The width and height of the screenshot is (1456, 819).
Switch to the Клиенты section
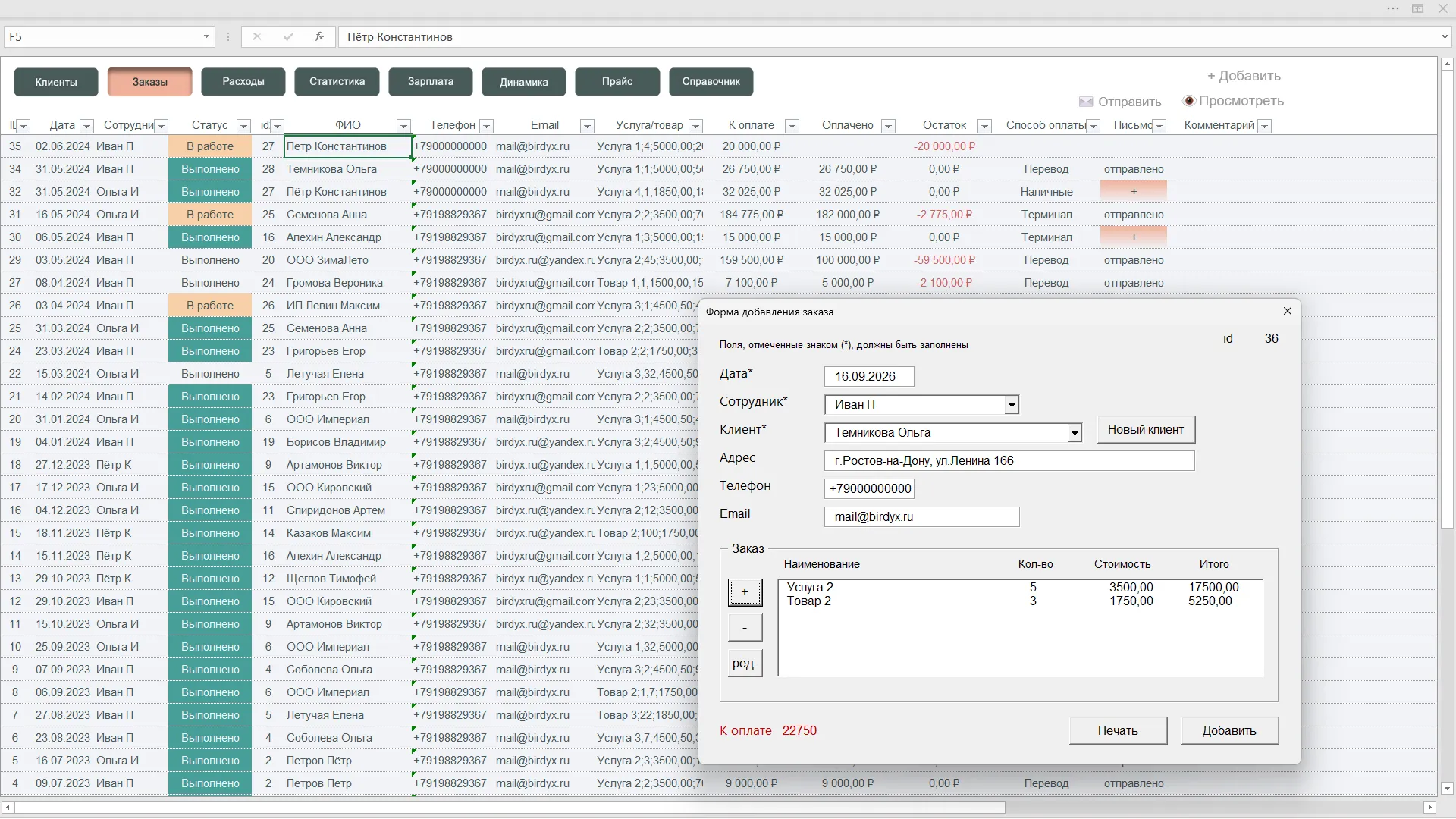[56, 82]
